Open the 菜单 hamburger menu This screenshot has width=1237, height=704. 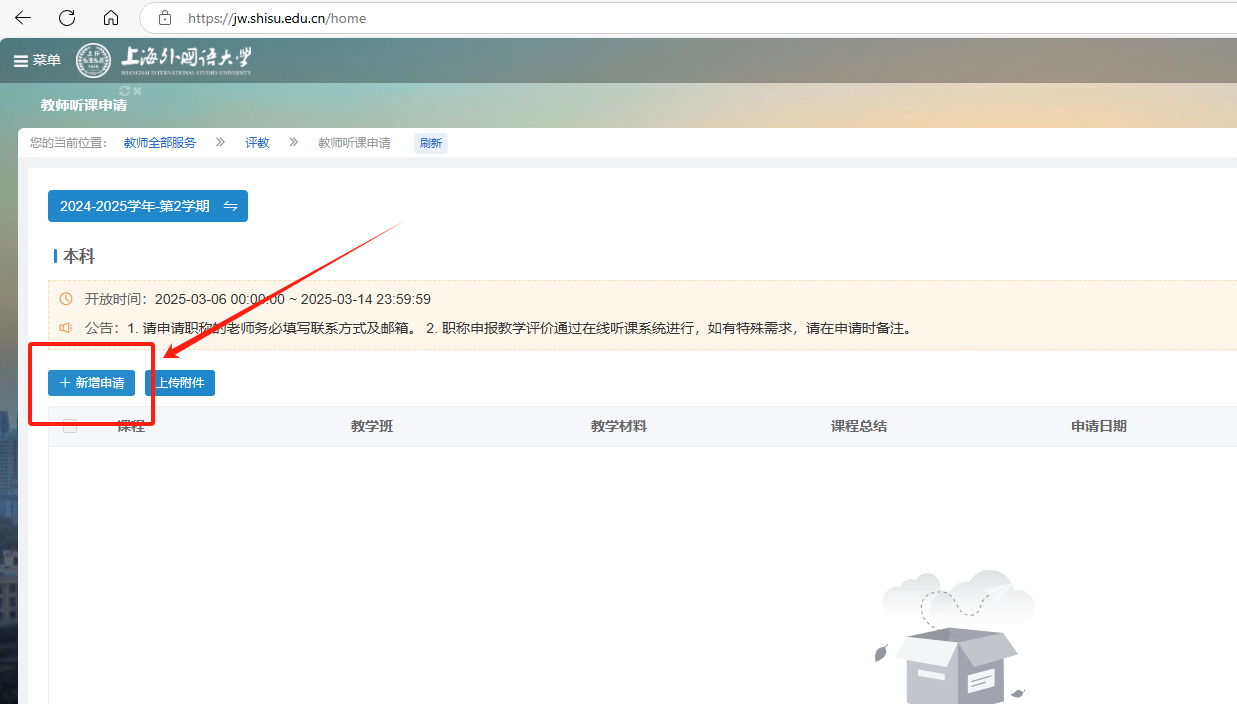tap(37, 61)
